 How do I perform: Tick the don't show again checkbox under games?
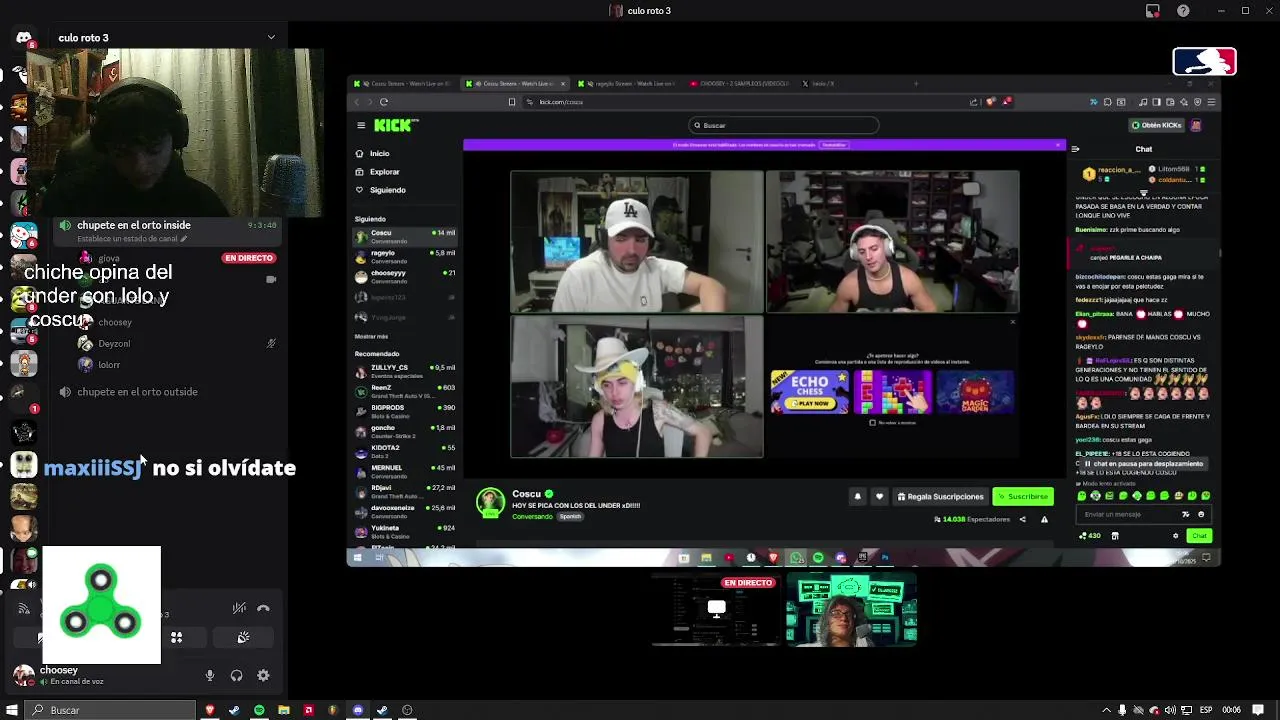[x=872, y=423]
